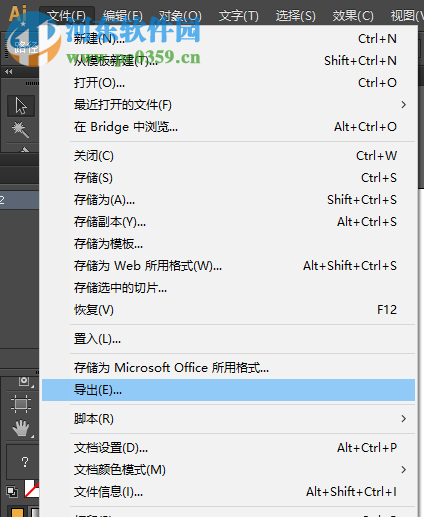Open the 对象(O) menu
The width and height of the screenshot is (424, 517).
tap(180, 16)
